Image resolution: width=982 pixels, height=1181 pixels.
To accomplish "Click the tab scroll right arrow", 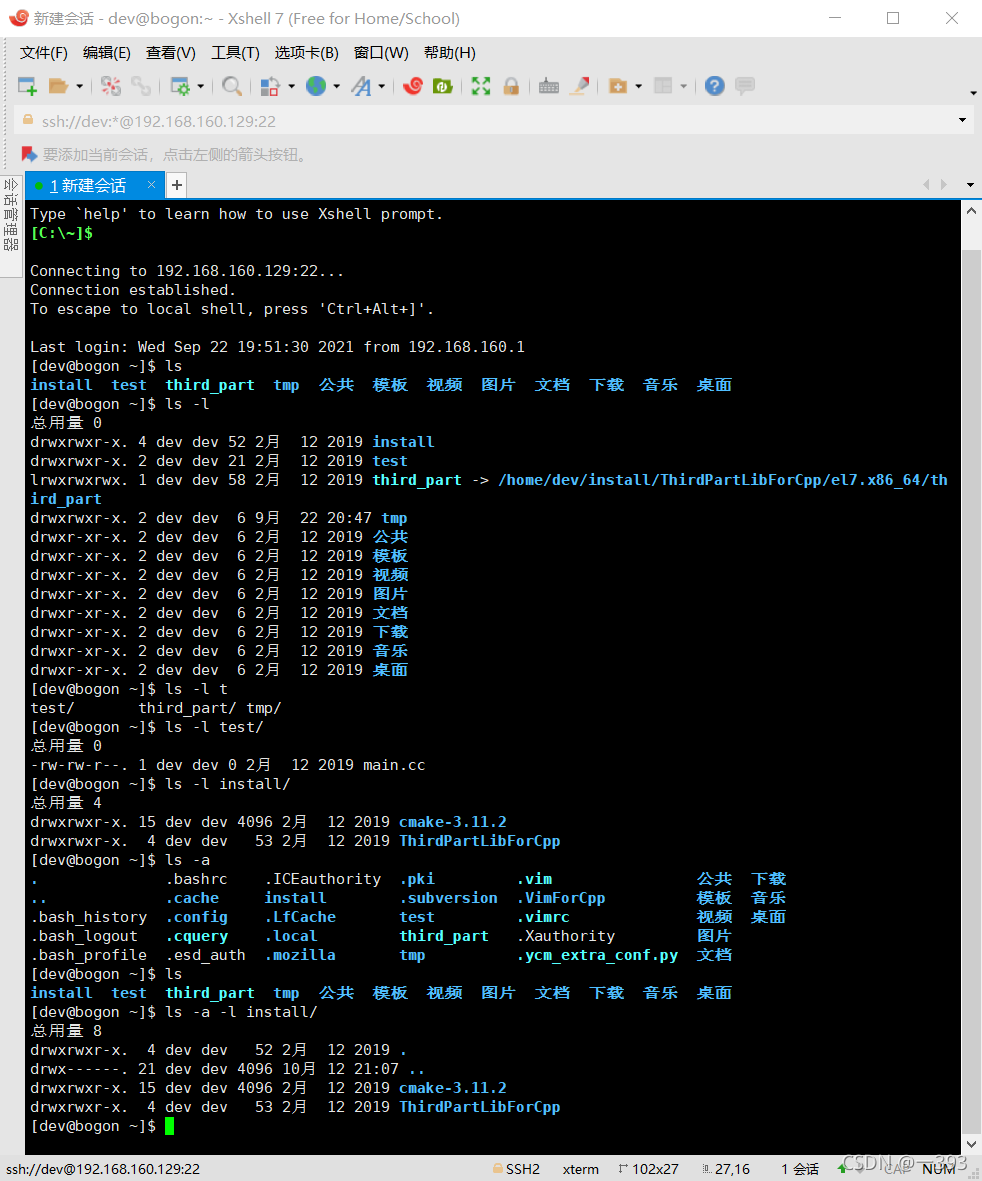I will pos(944,185).
